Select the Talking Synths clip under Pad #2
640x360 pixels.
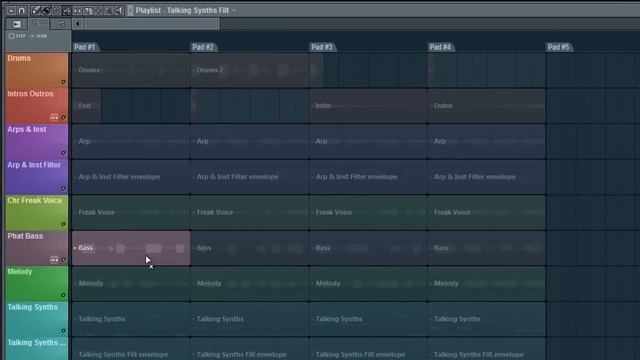(x=249, y=319)
